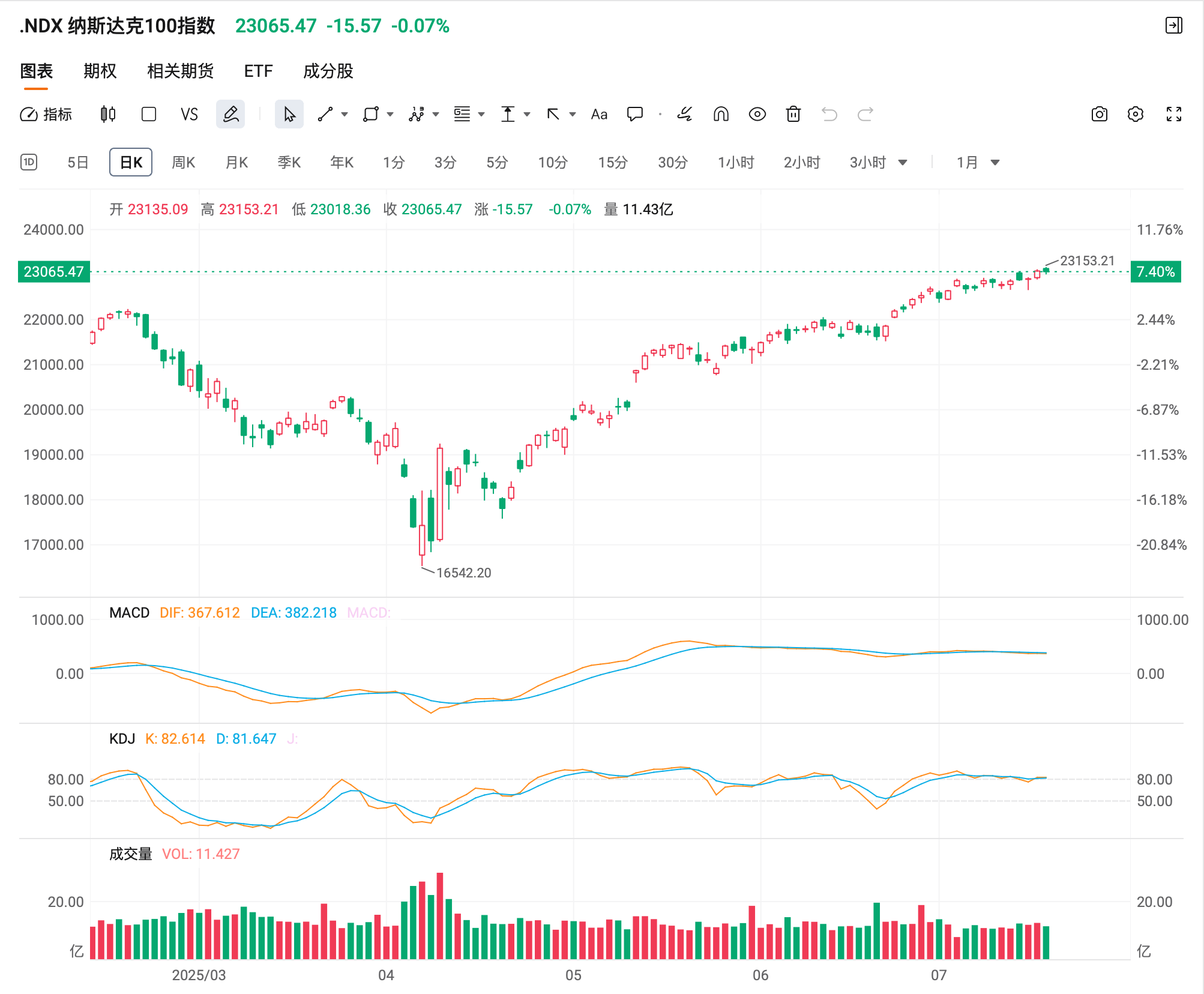Open the 指标 indicators panel
This screenshot has height=994, width=1204.
point(46,114)
